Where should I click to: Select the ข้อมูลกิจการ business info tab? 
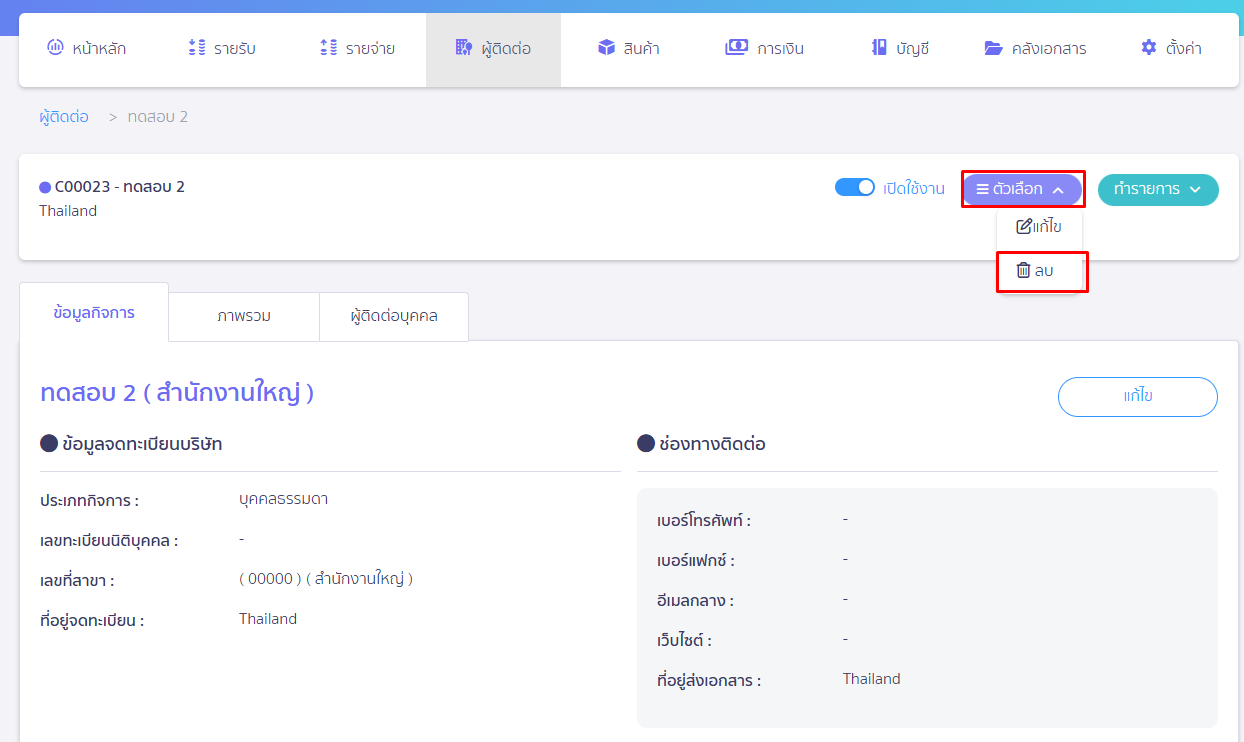[94, 313]
